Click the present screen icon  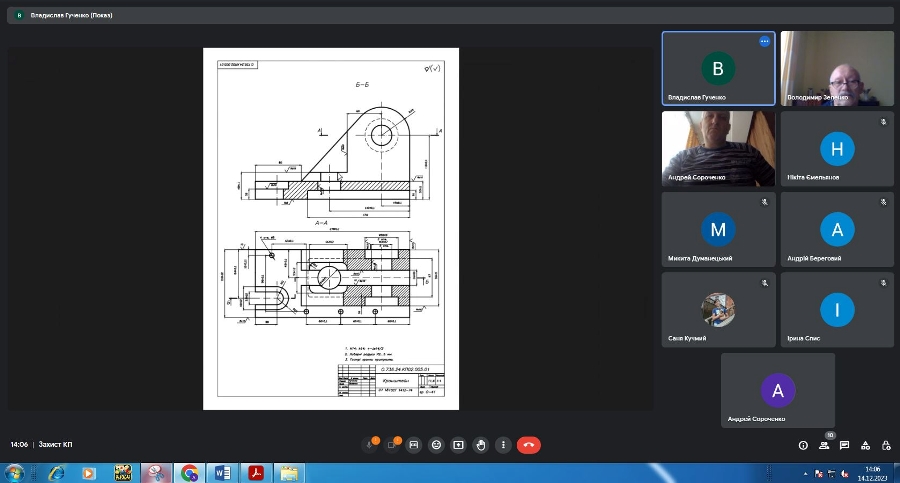(458, 444)
